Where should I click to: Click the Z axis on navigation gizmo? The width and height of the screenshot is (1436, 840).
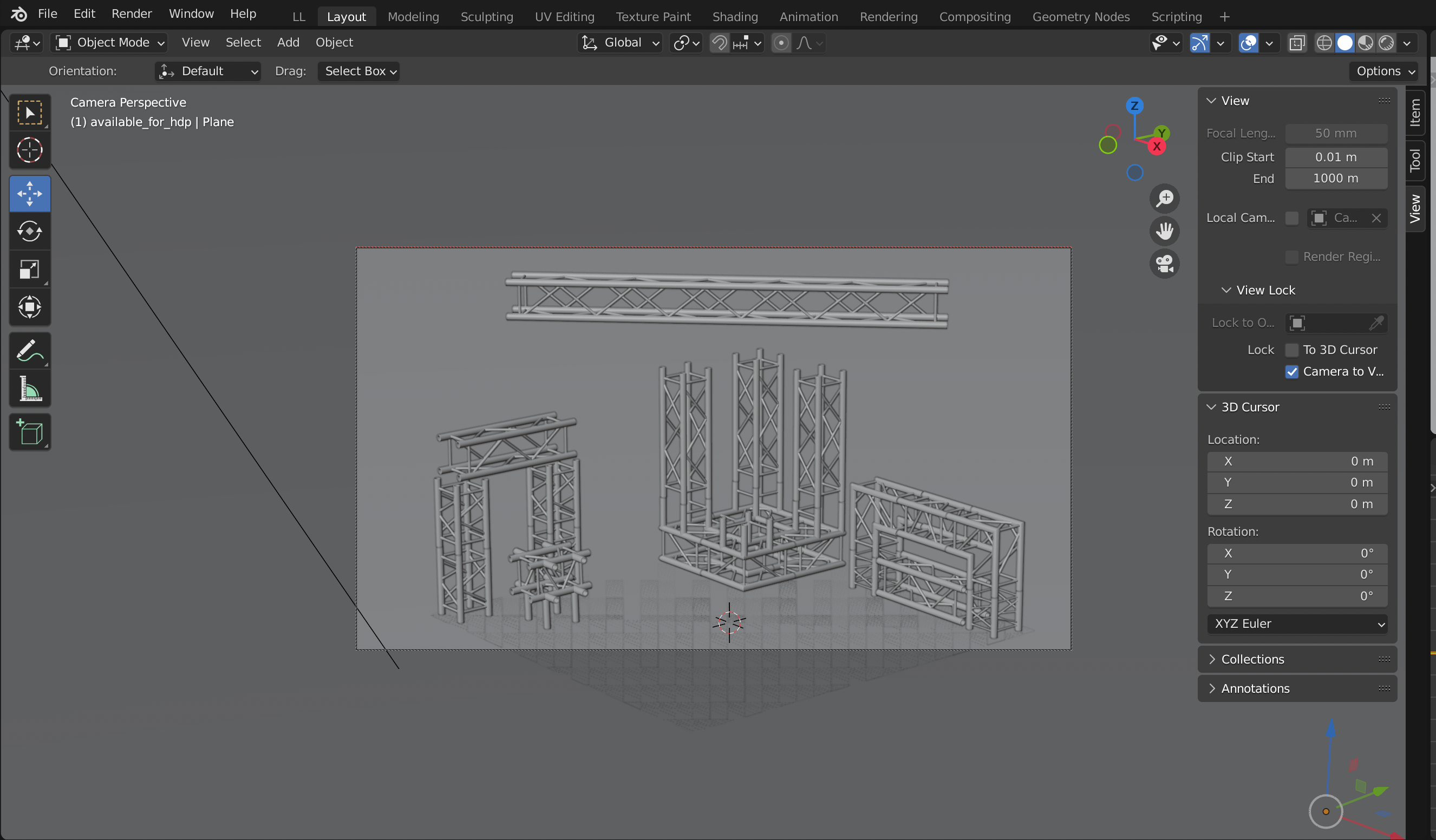(1134, 106)
